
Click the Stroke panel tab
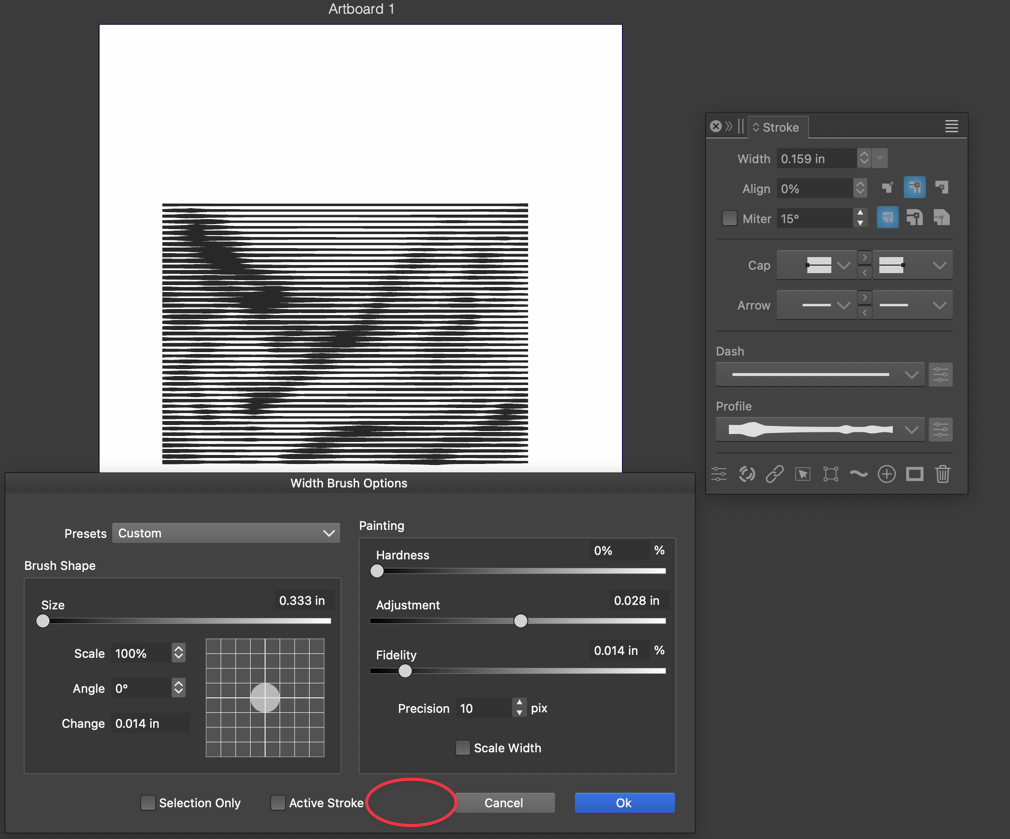click(x=780, y=127)
